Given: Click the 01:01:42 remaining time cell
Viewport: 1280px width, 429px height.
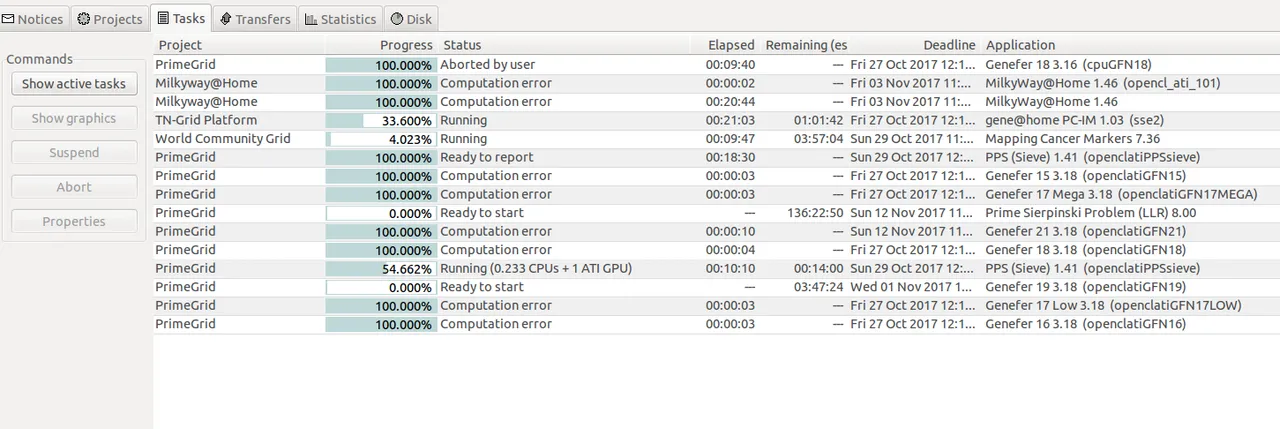Looking at the screenshot, I should pos(818,120).
